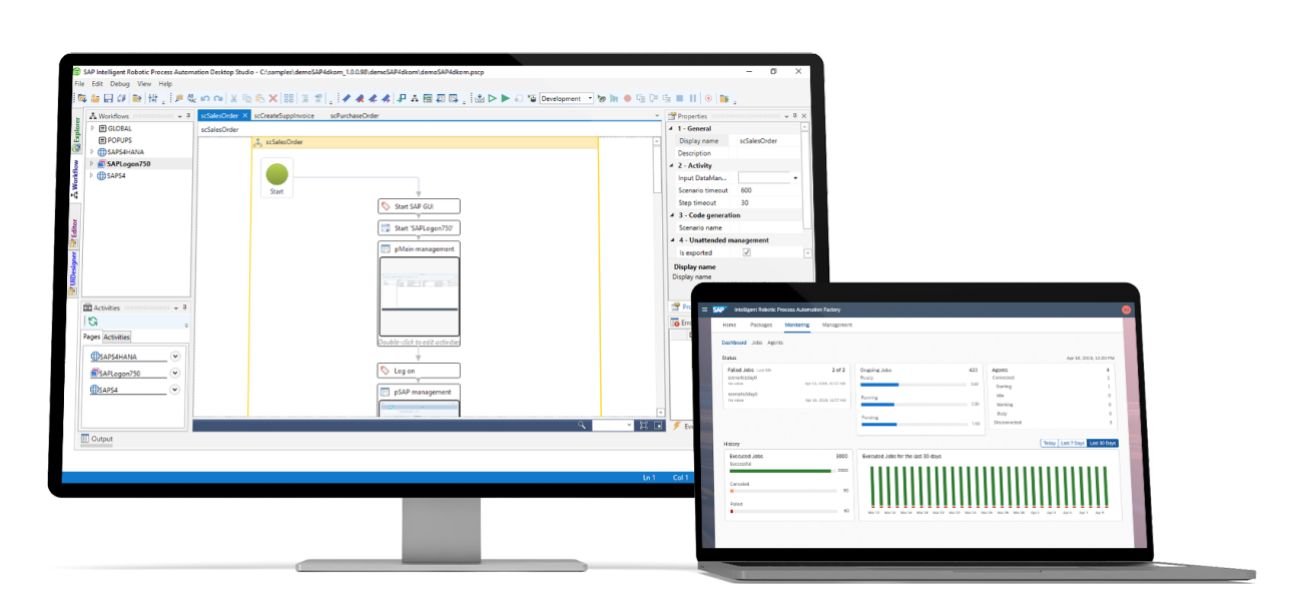
Task: Open the Development environment dropdown
Action: (x=589, y=98)
